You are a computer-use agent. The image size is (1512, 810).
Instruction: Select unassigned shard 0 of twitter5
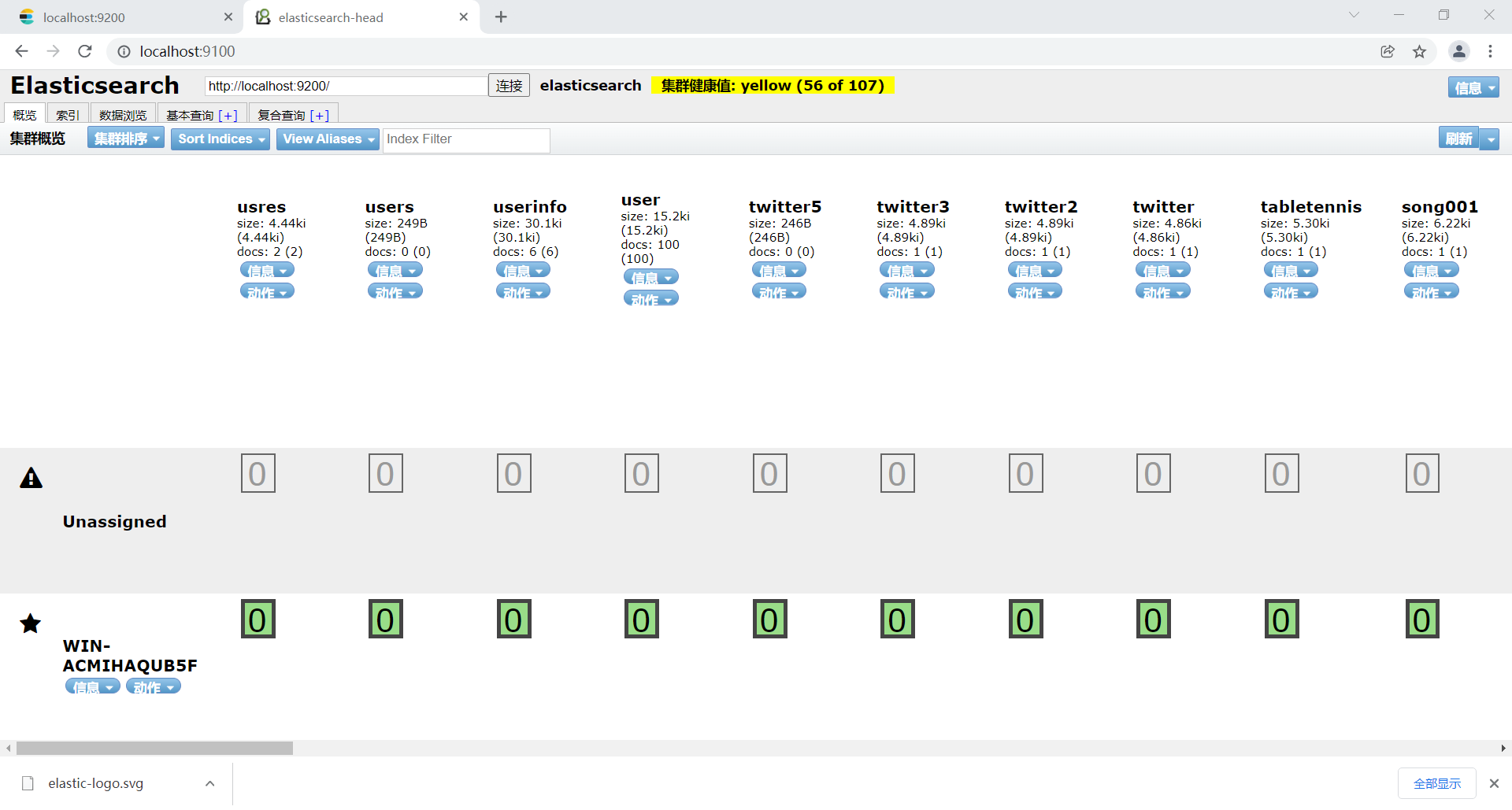pyautogui.click(x=769, y=473)
